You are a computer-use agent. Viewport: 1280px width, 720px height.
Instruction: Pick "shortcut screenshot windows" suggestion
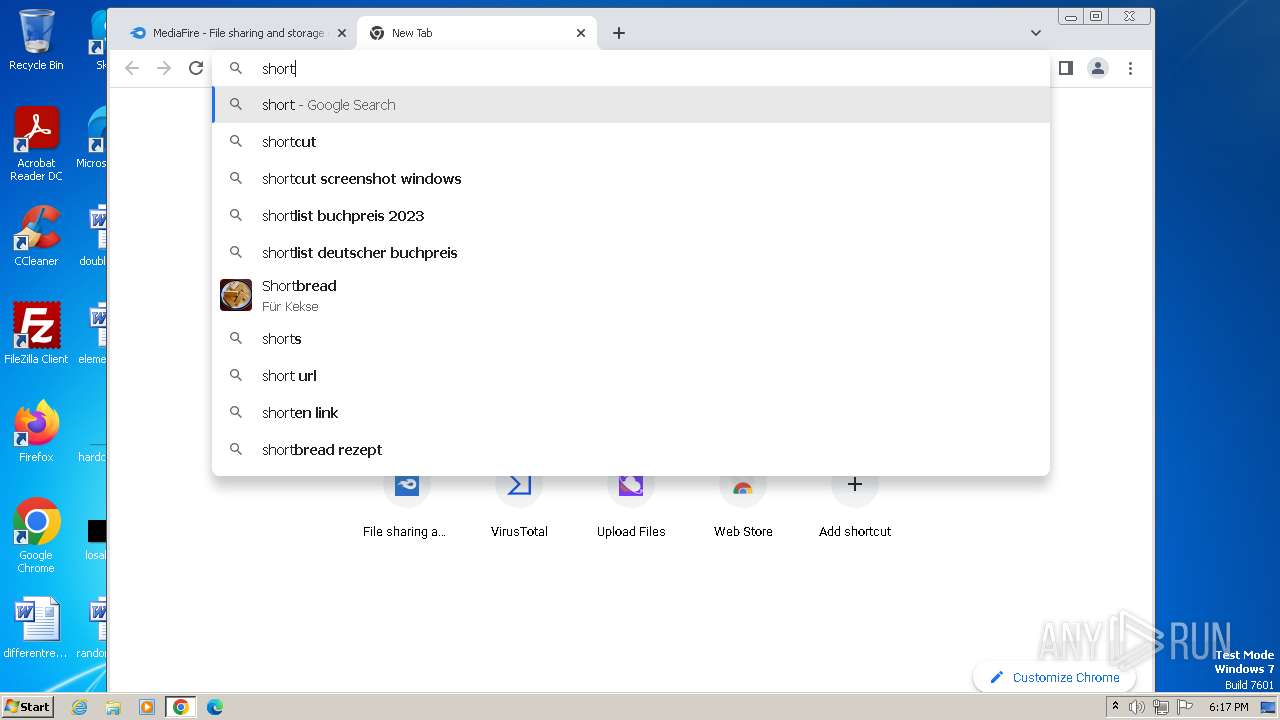[631, 179]
